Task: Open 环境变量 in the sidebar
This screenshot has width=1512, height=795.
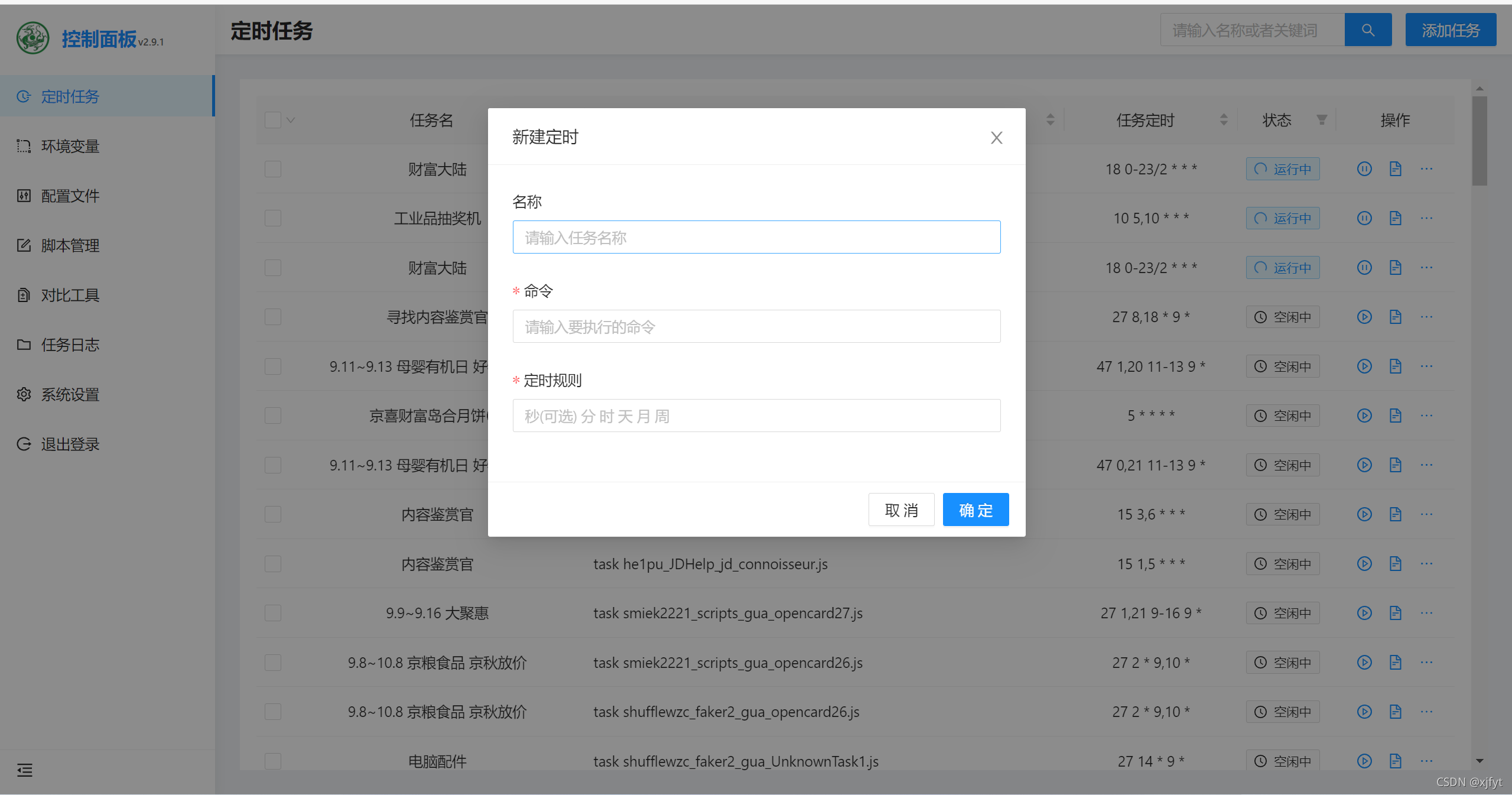Action: 106,146
